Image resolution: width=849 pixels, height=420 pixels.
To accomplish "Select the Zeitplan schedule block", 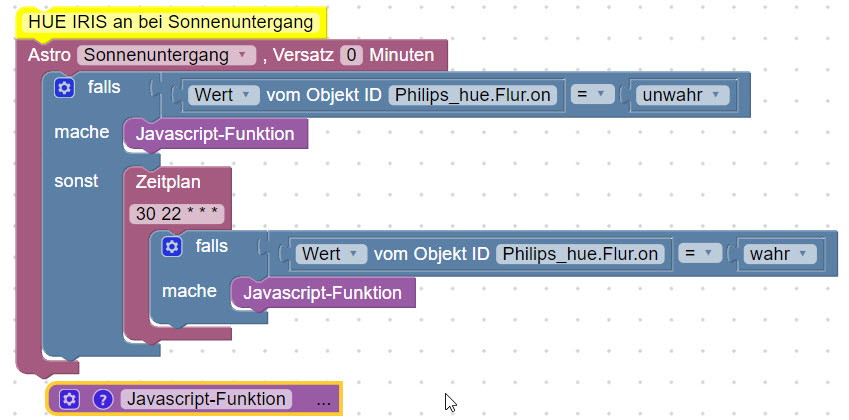I will 168,182.
